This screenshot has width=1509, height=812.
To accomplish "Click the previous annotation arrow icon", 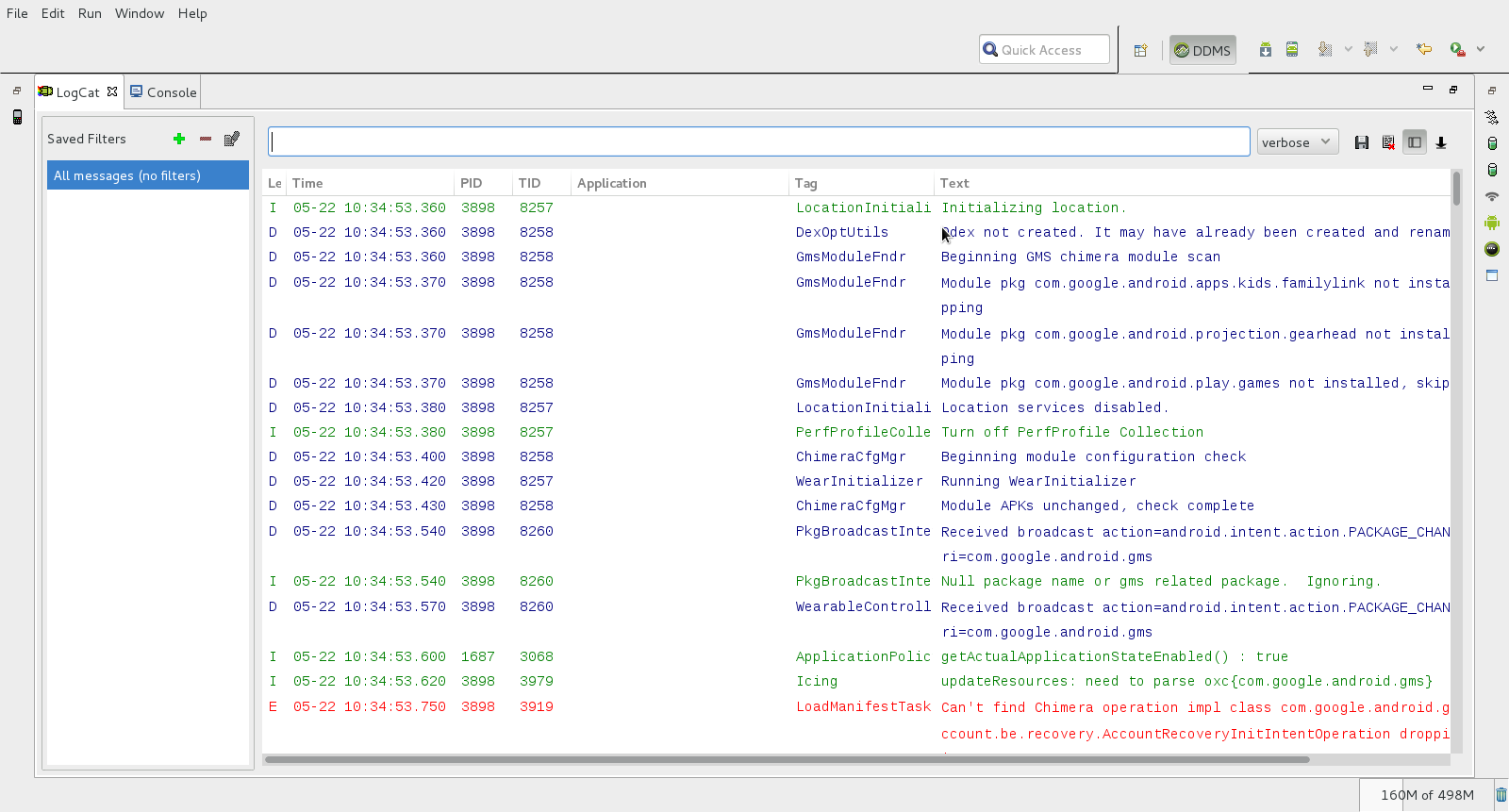I will (x=1370, y=49).
